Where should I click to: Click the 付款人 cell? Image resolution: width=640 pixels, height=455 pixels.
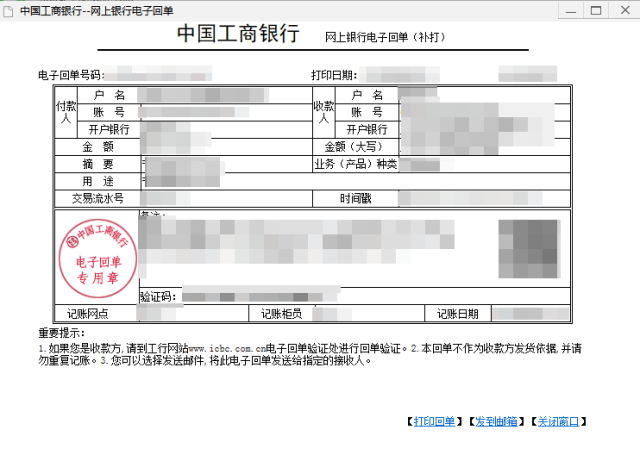(66, 112)
